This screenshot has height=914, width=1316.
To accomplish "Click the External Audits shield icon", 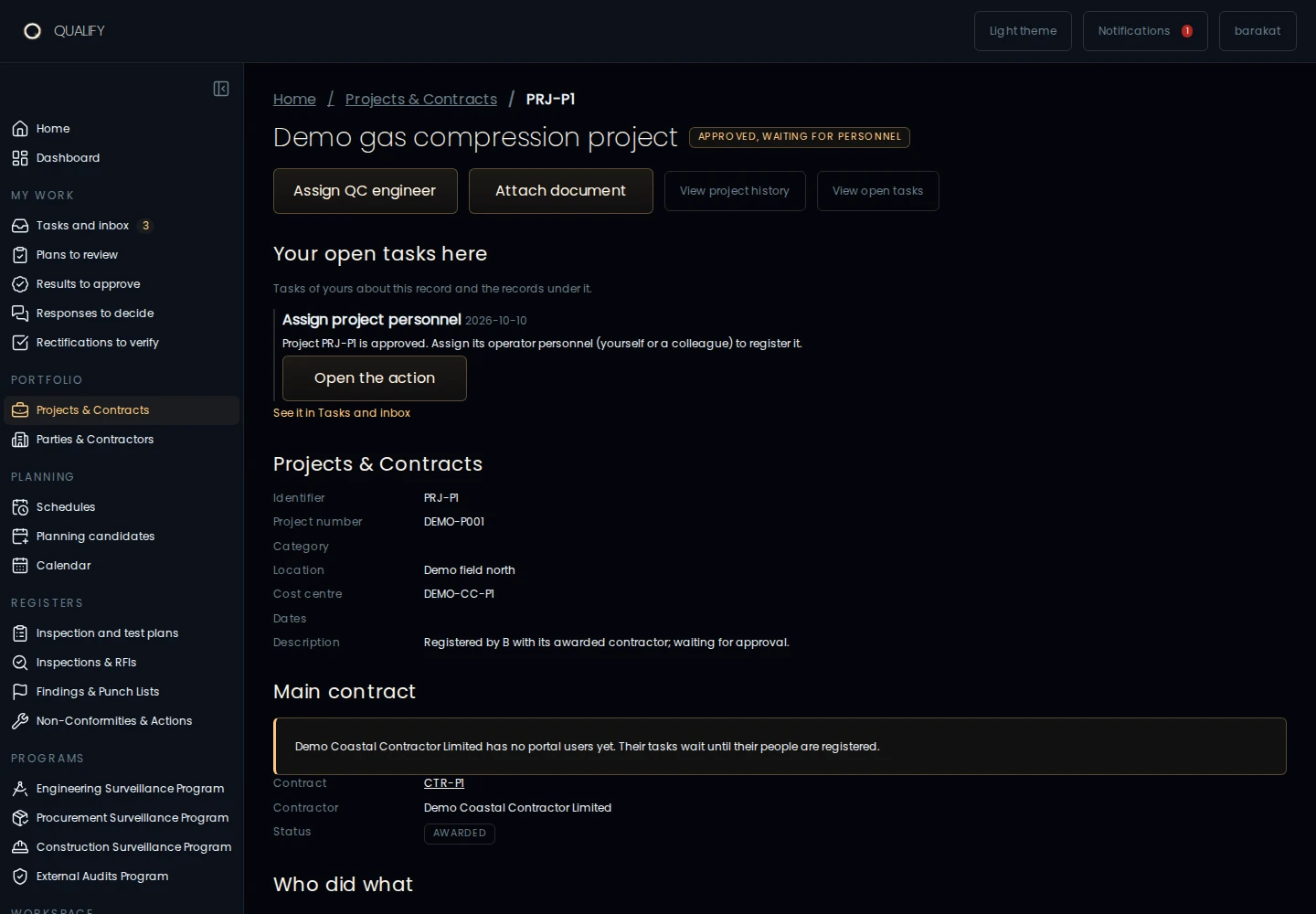I will pos(20,877).
